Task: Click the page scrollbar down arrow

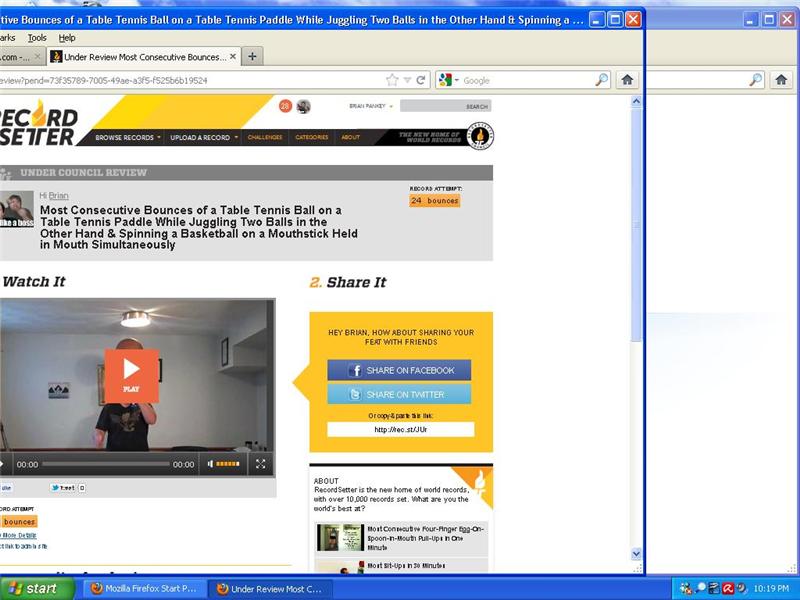Action: [x=636, y=554]
